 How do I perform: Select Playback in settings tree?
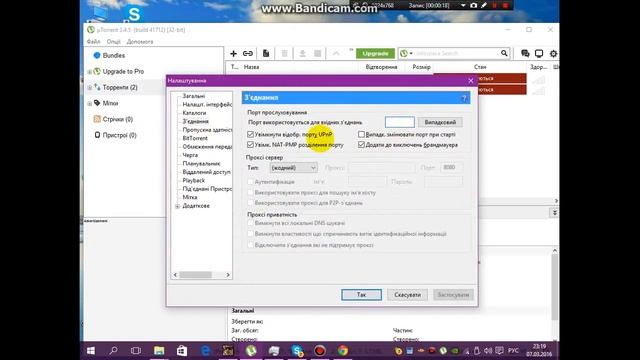click(194, 180)
